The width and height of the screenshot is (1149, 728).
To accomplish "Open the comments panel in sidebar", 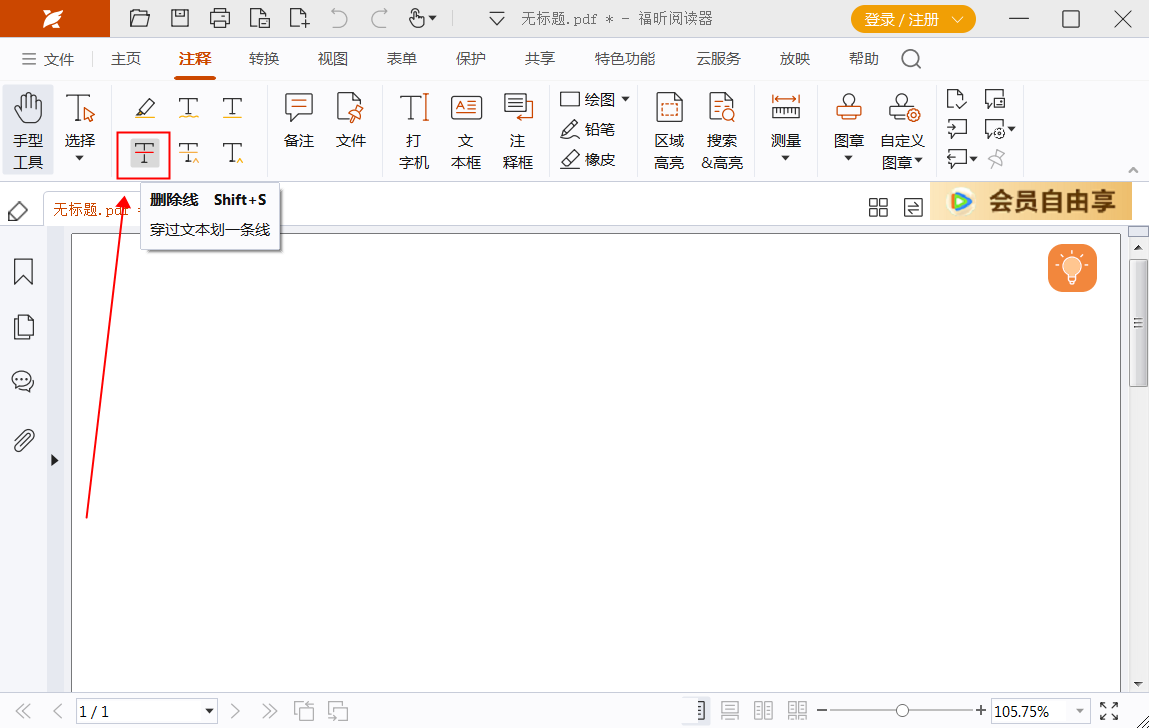I will pos(23,381).
